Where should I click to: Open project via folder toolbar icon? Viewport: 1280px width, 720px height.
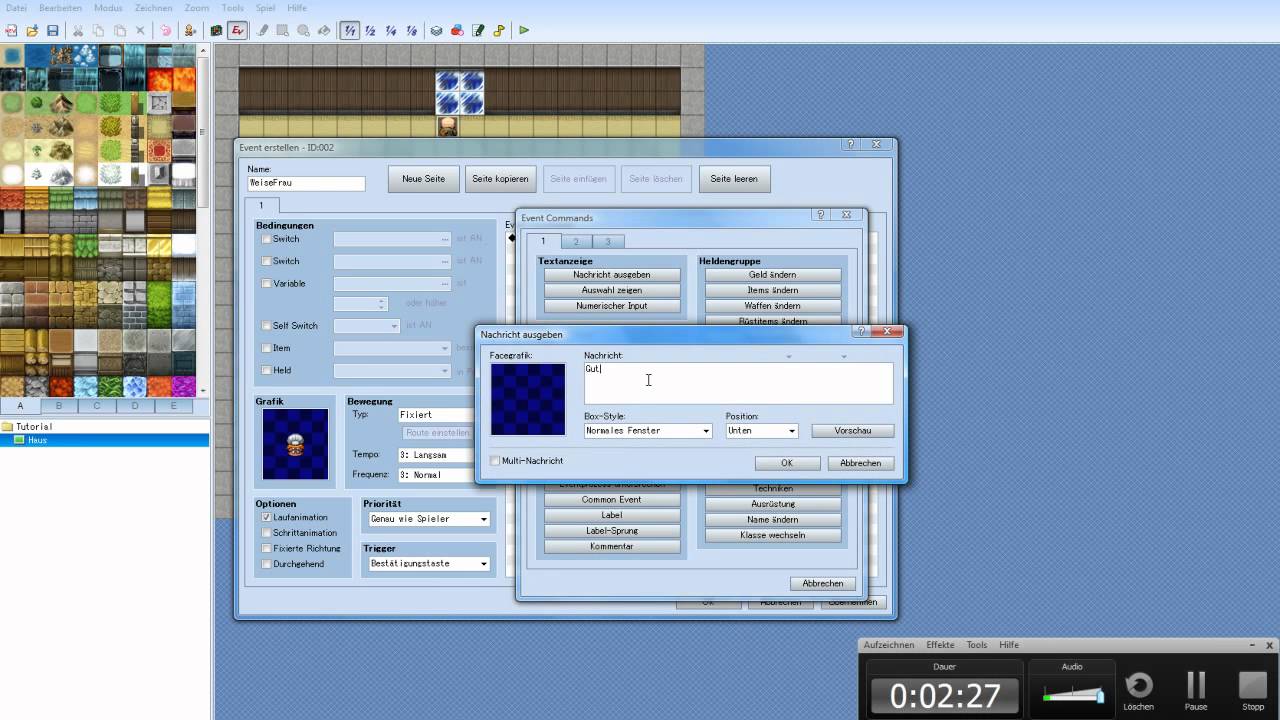(32, 30)
